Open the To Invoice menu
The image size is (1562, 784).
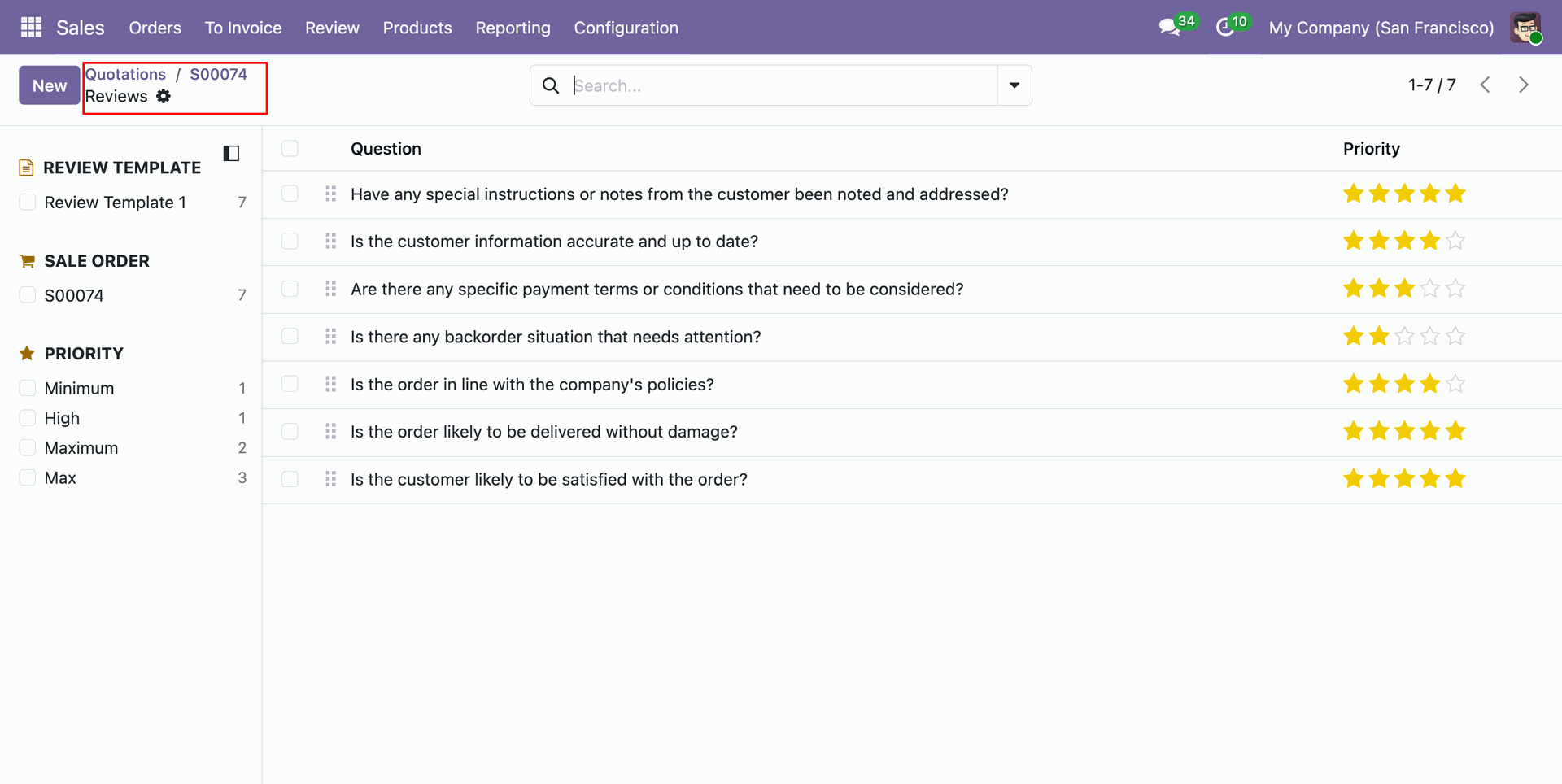click(x=243, y=28)
